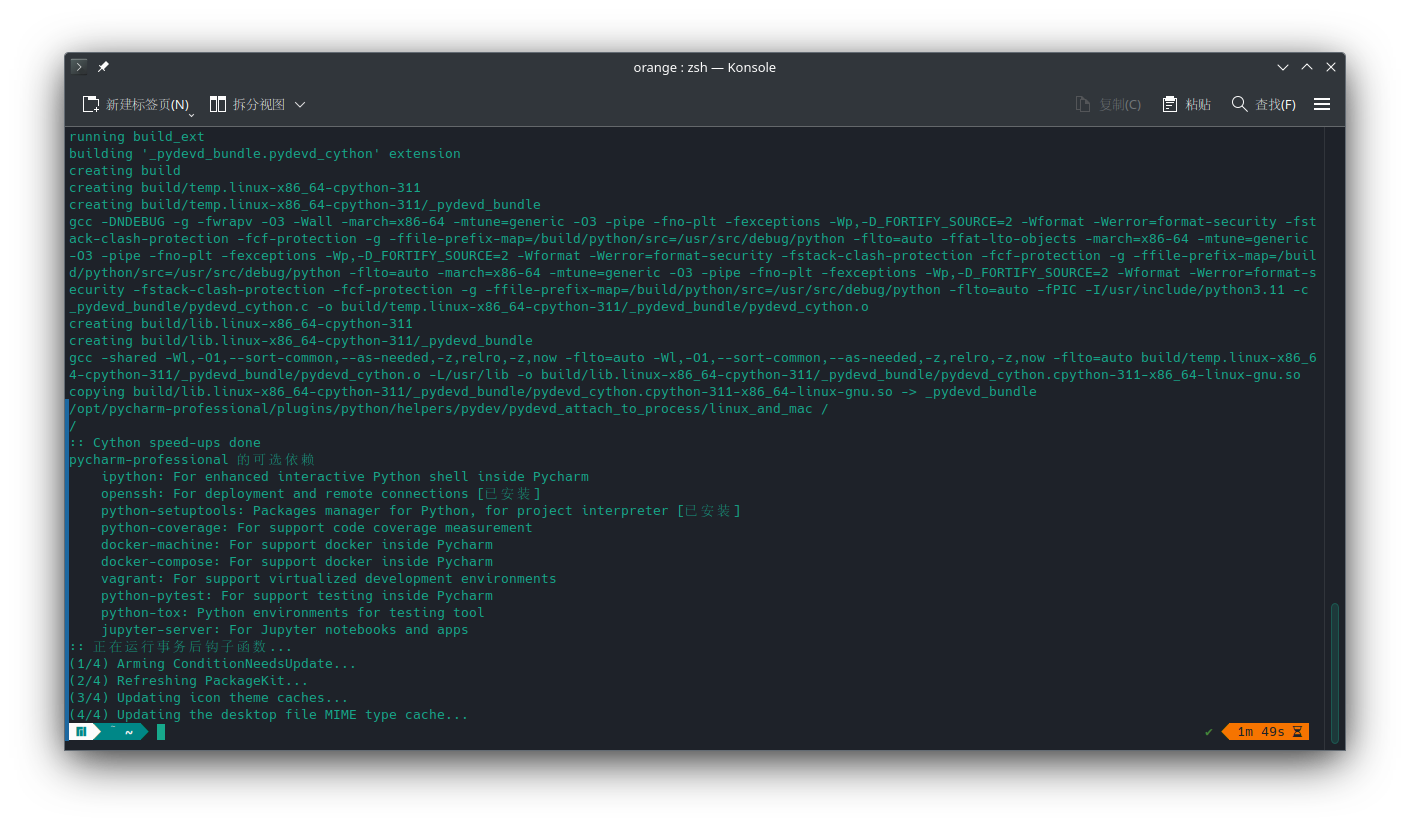Click the 'running build_ext' line
Screen dimensions: 1410x827
[137, 137]
